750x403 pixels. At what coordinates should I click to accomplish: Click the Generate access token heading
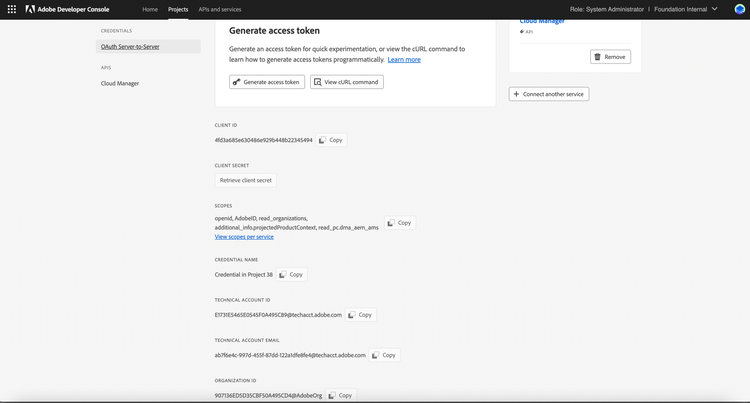tap(275, 31)
